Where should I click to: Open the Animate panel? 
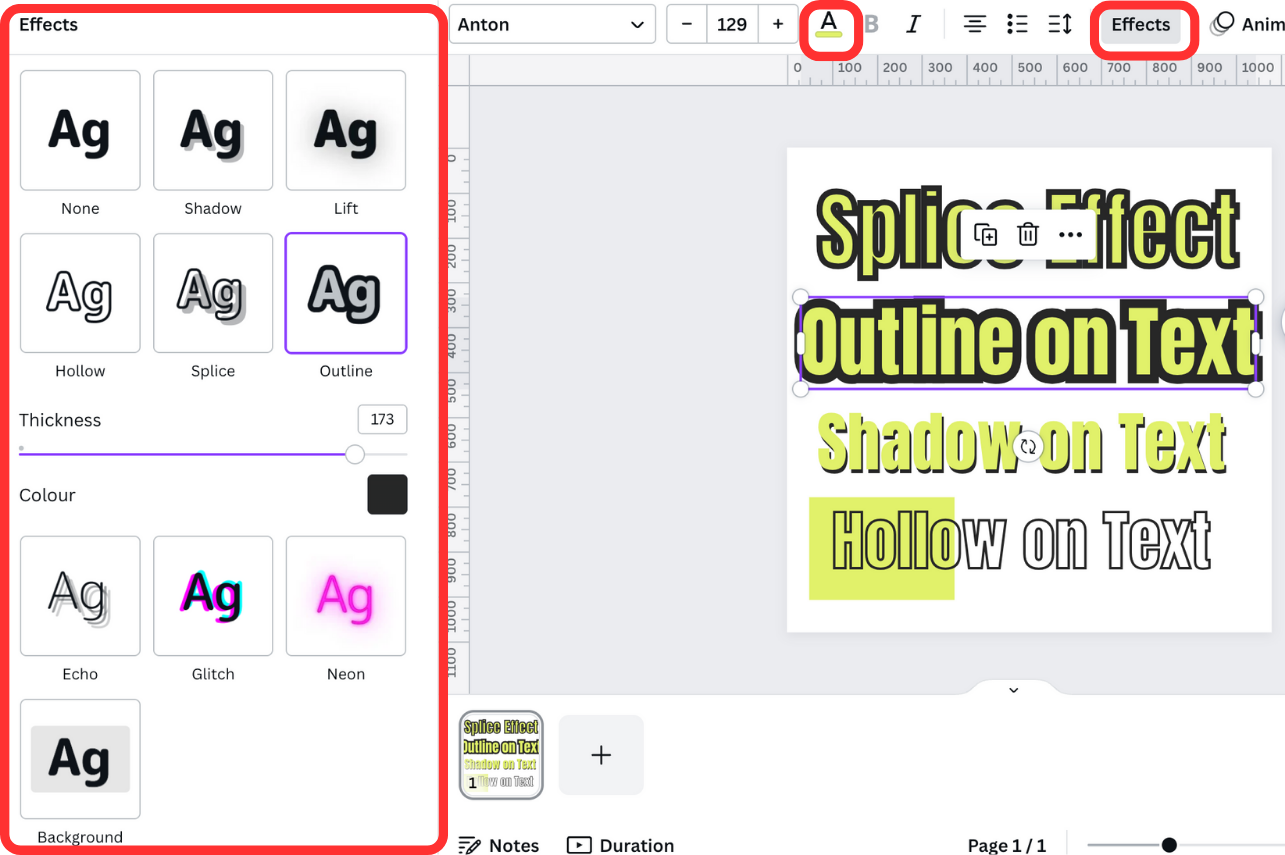point(1246,23)
